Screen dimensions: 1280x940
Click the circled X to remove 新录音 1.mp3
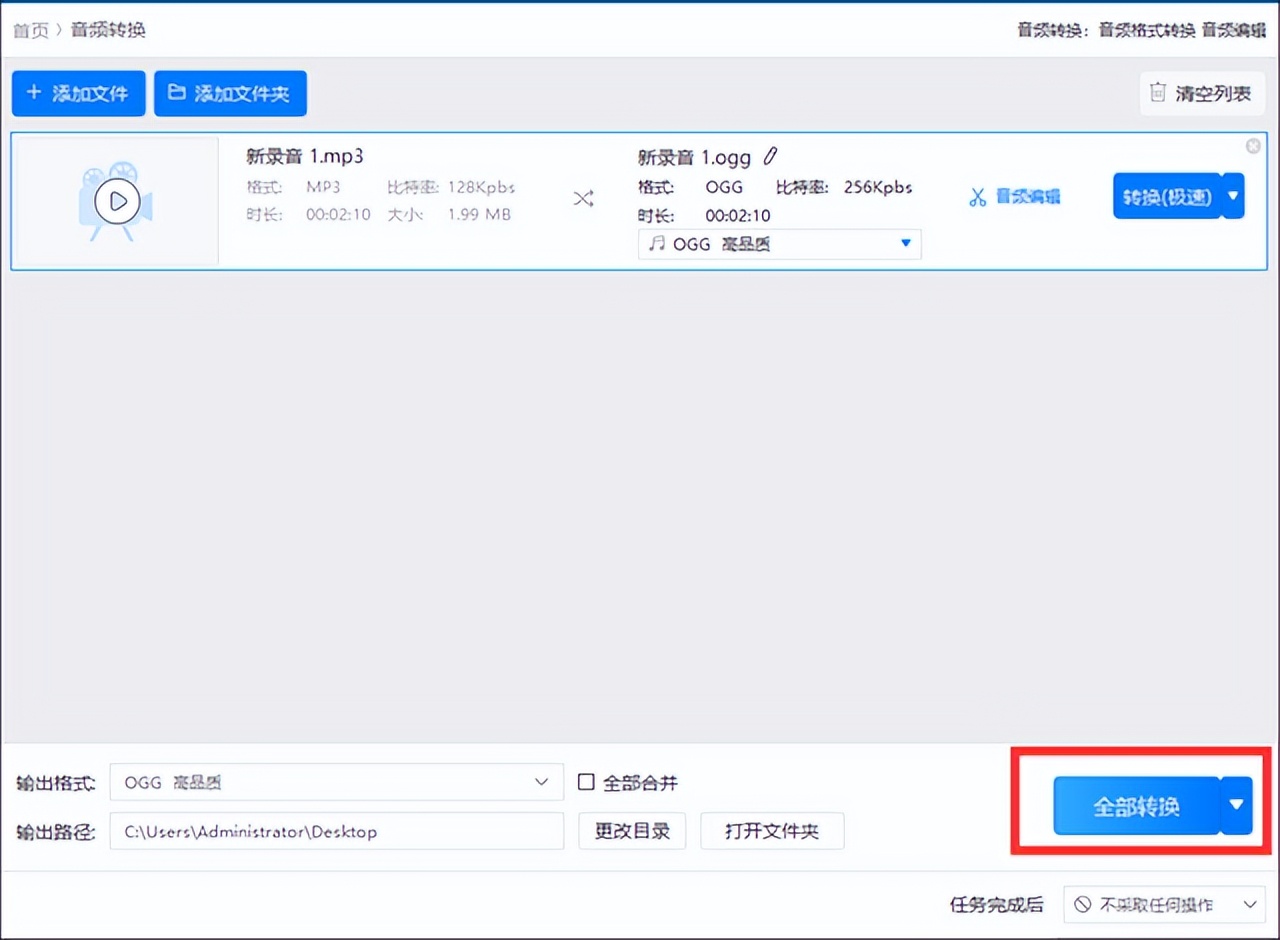pos(1253,145)
